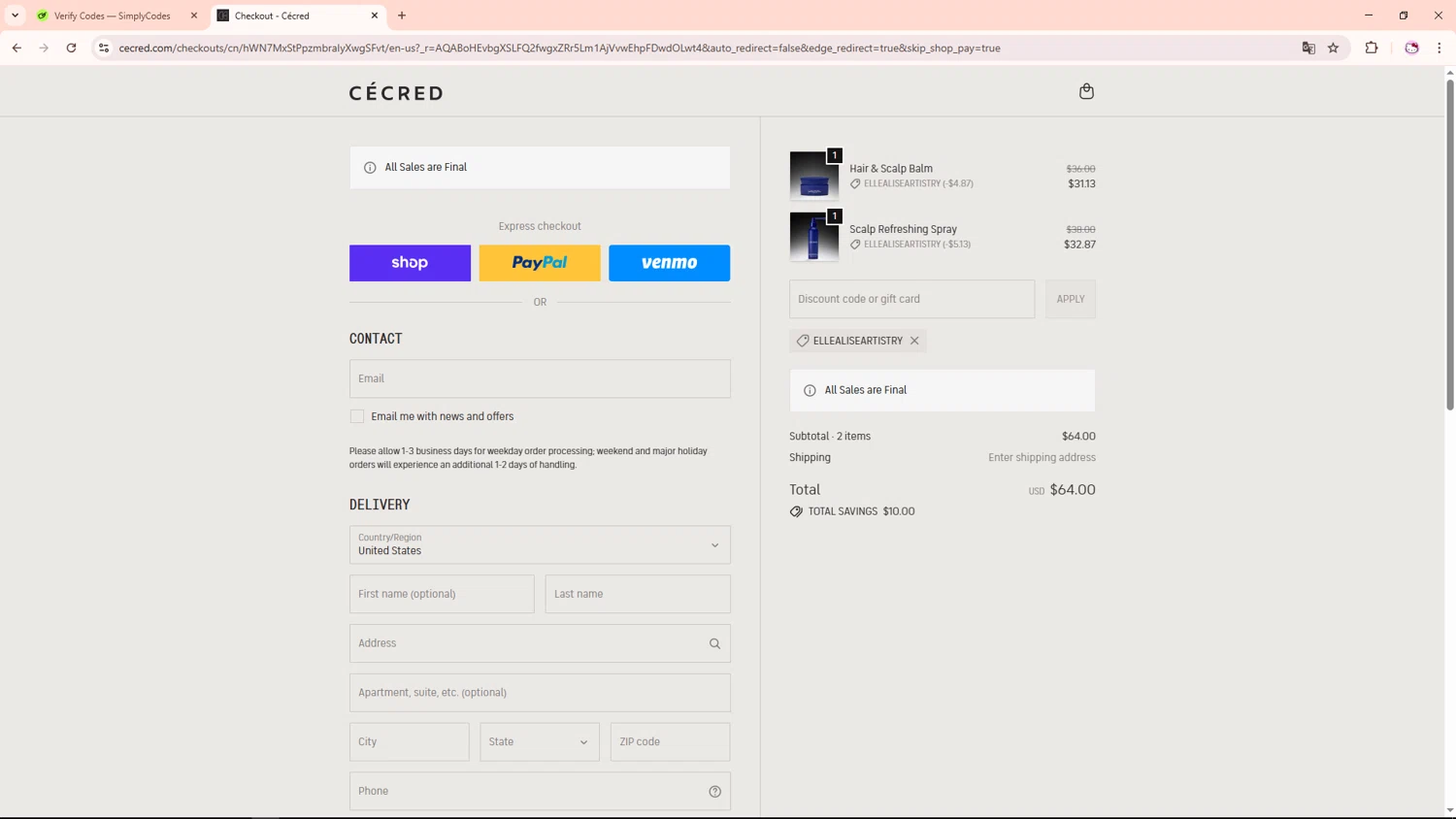Click the $32.87 discounted price
1456x819 pixels.
point(1079,245)
